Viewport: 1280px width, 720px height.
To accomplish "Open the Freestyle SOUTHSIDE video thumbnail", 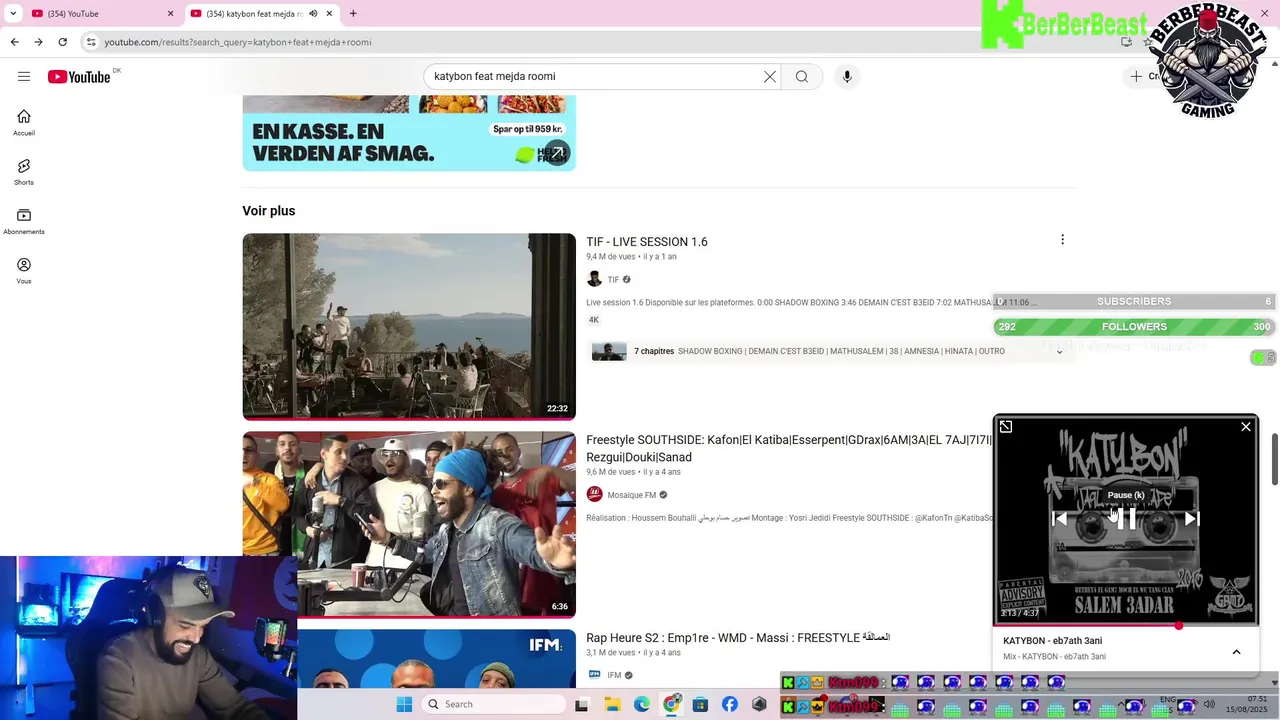I will (409, 524).
